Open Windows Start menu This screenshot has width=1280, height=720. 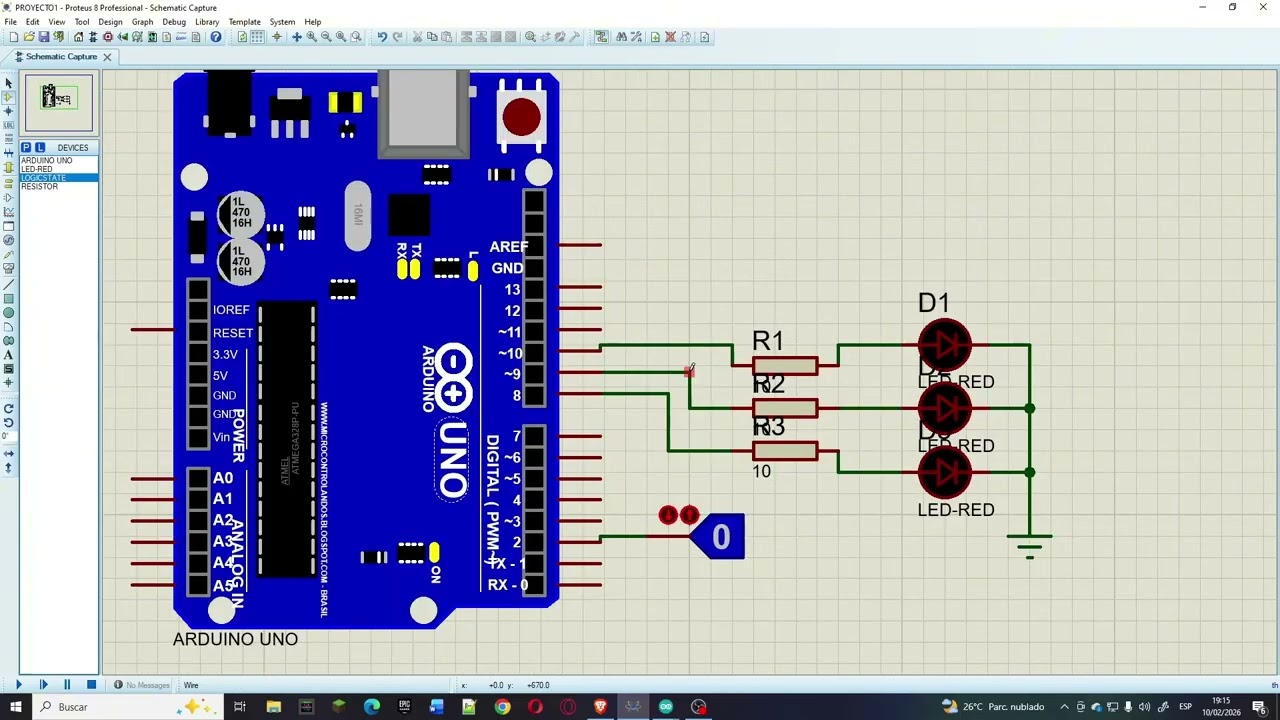[x=15, y=707]
